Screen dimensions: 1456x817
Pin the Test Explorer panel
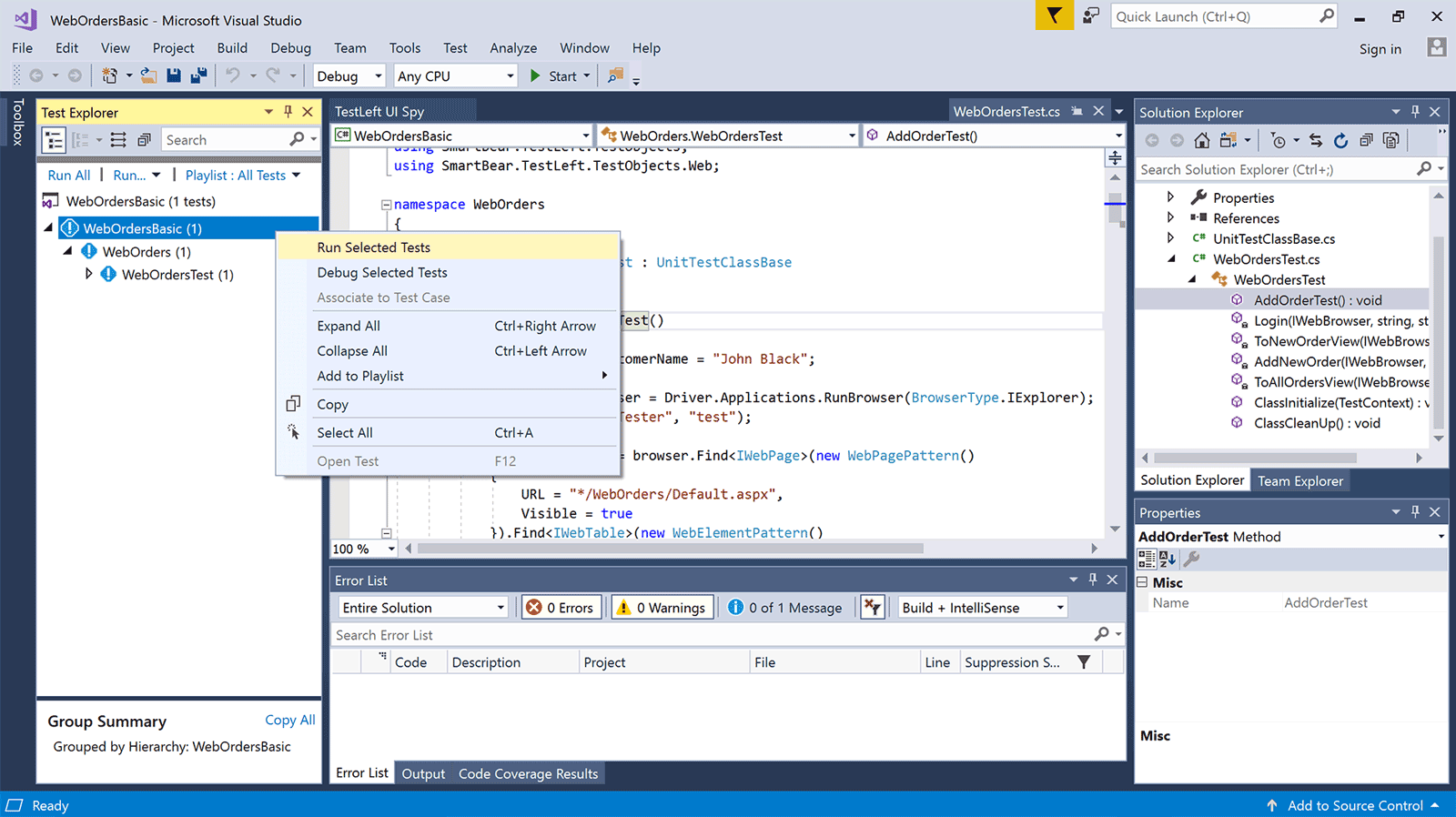(288, 112)
